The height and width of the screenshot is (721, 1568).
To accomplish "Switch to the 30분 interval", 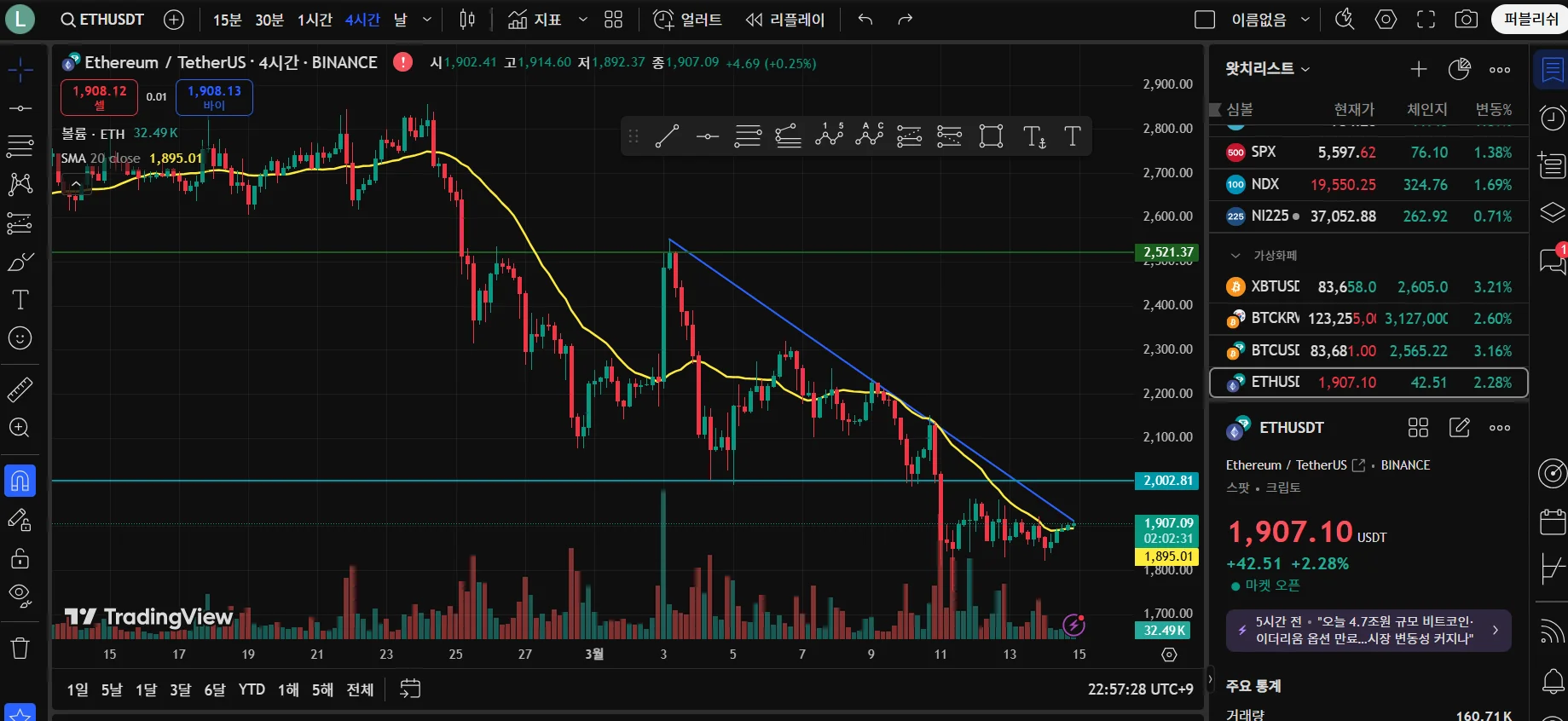I will coord(269,20).
